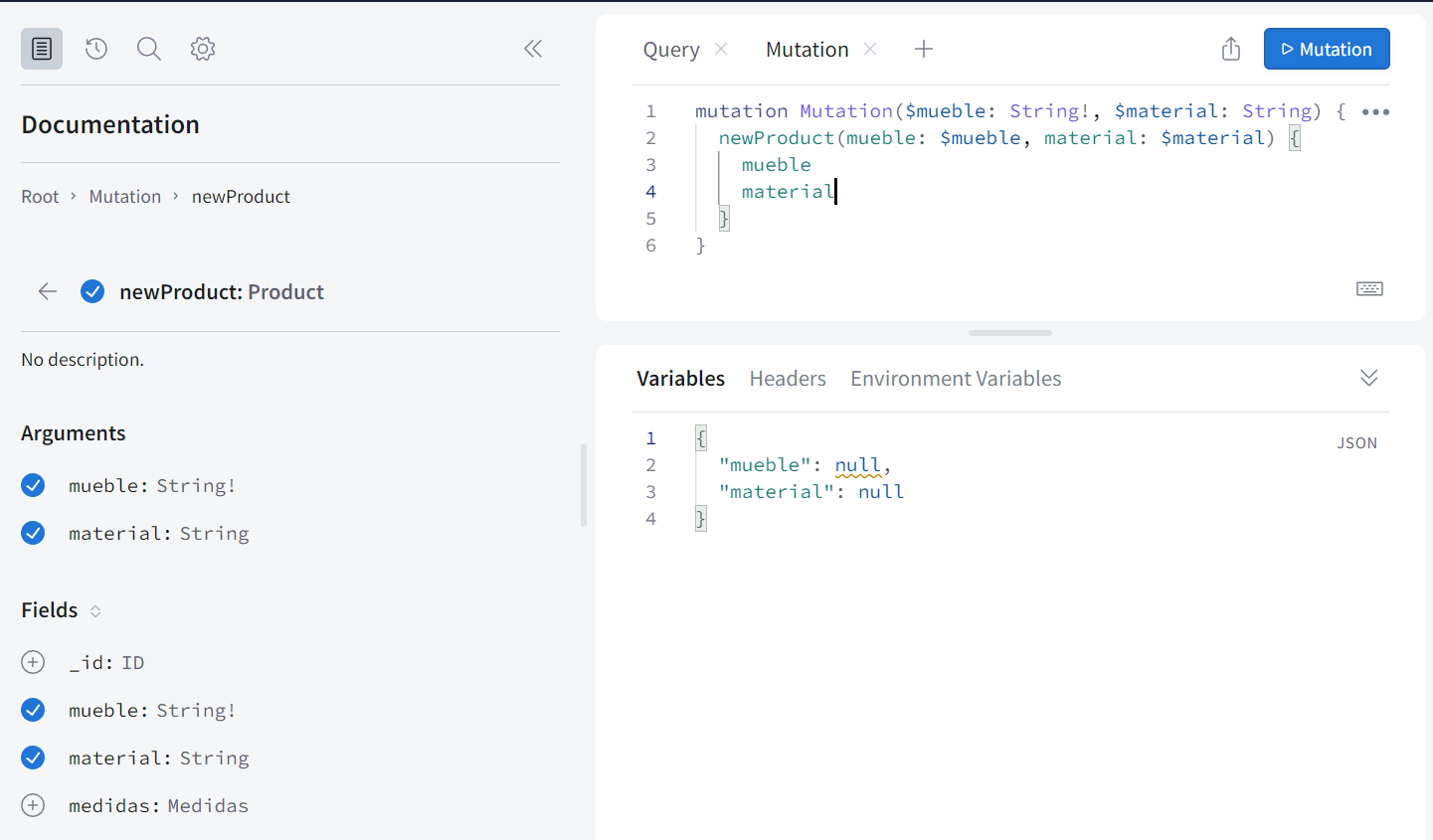Toggle the material field checkbox
The image size is (1433, 840).
coord(33,757)
